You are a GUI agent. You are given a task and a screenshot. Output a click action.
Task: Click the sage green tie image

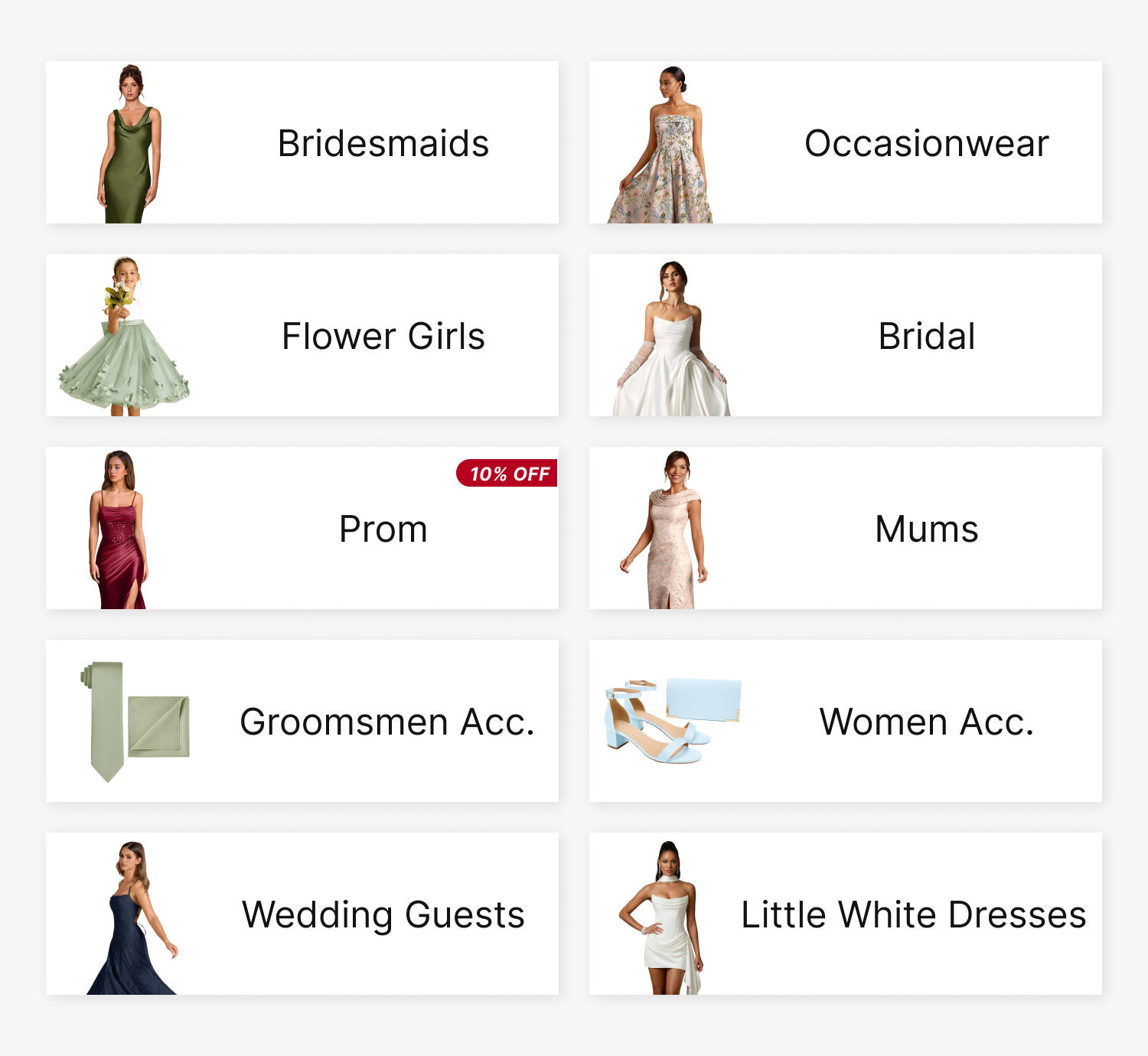(x=135, y=722)
